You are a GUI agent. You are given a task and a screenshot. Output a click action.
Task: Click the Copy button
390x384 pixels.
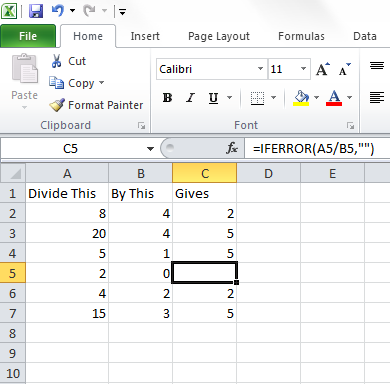click(72, 83)
